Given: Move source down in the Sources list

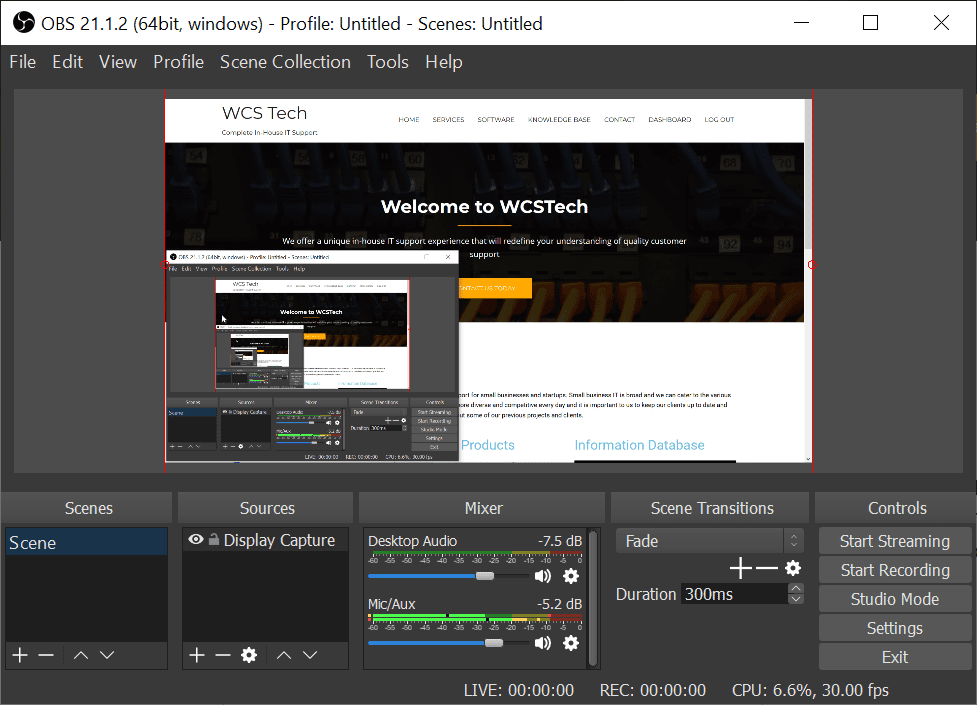Looking at the screenshot, I should click(x=310, y=655).
